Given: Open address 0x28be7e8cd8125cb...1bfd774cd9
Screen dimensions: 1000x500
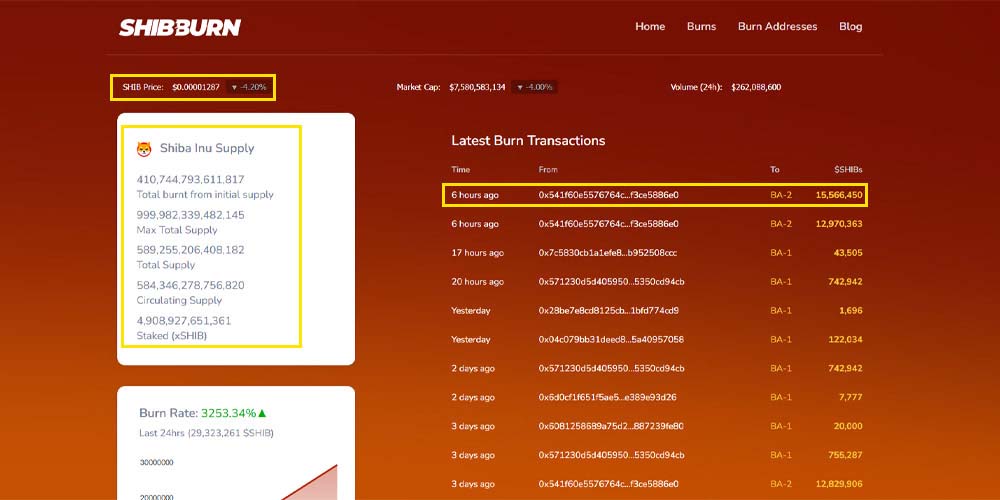Looking at the screenshot, I should coord(608,311).
